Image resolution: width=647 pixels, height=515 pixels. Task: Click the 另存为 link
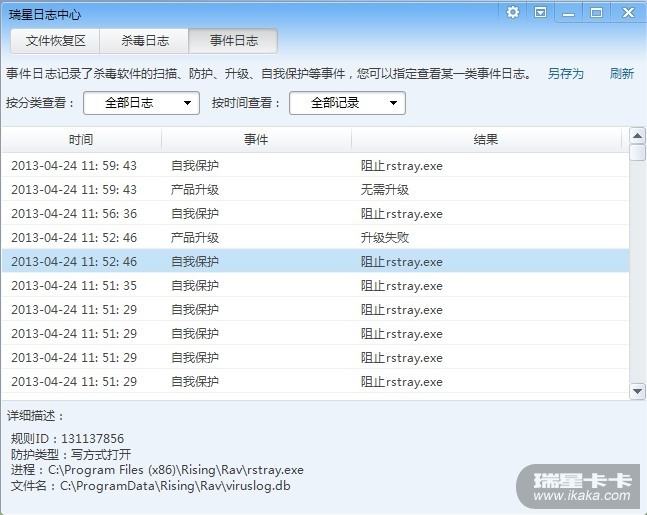(x=565, y=74)
